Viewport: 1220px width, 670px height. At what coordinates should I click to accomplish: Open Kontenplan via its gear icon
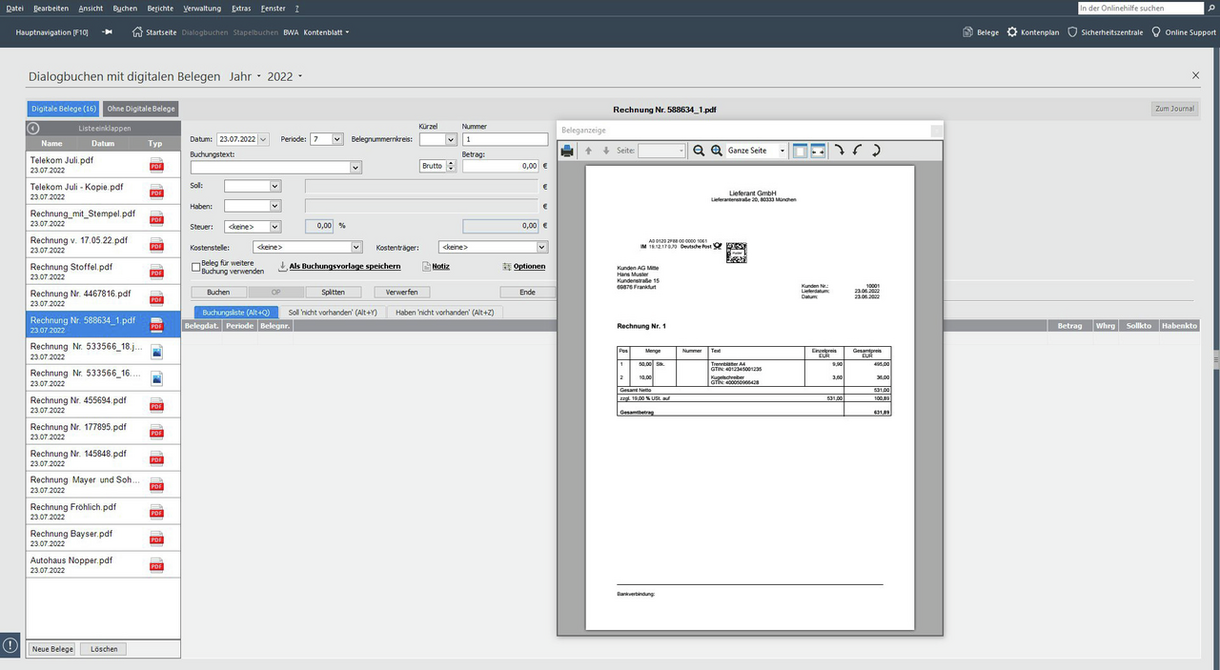pyautogui.click(x=1012, y=32)
